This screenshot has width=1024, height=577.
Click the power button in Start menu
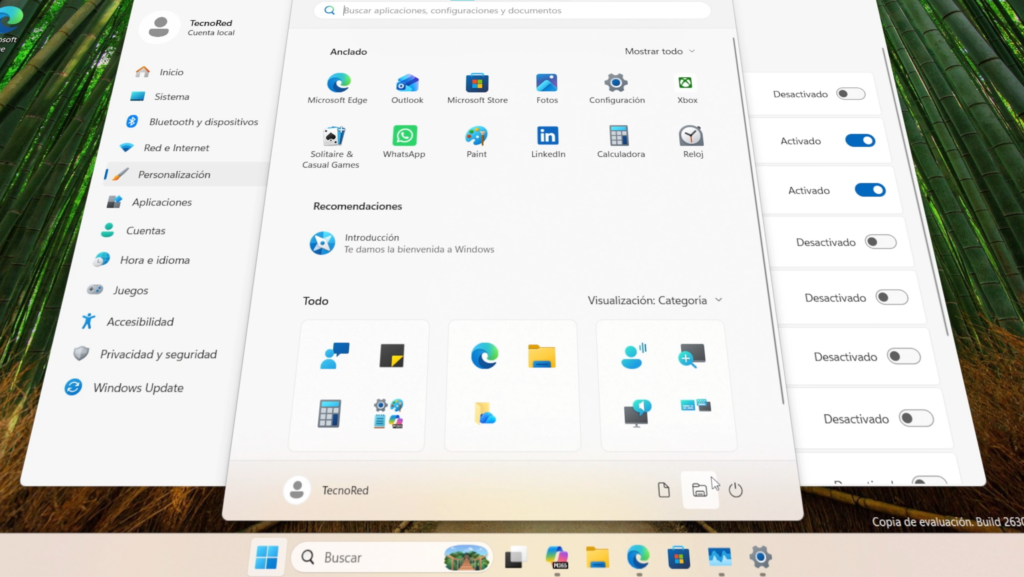pos(736,490)
